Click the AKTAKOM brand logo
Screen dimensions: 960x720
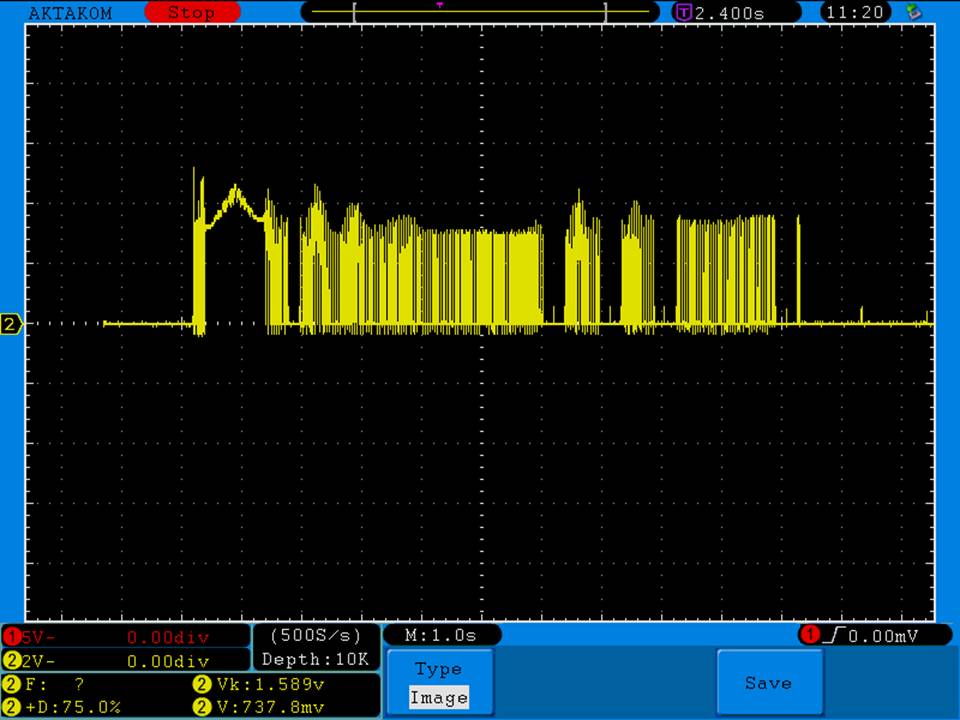(71, 13)
